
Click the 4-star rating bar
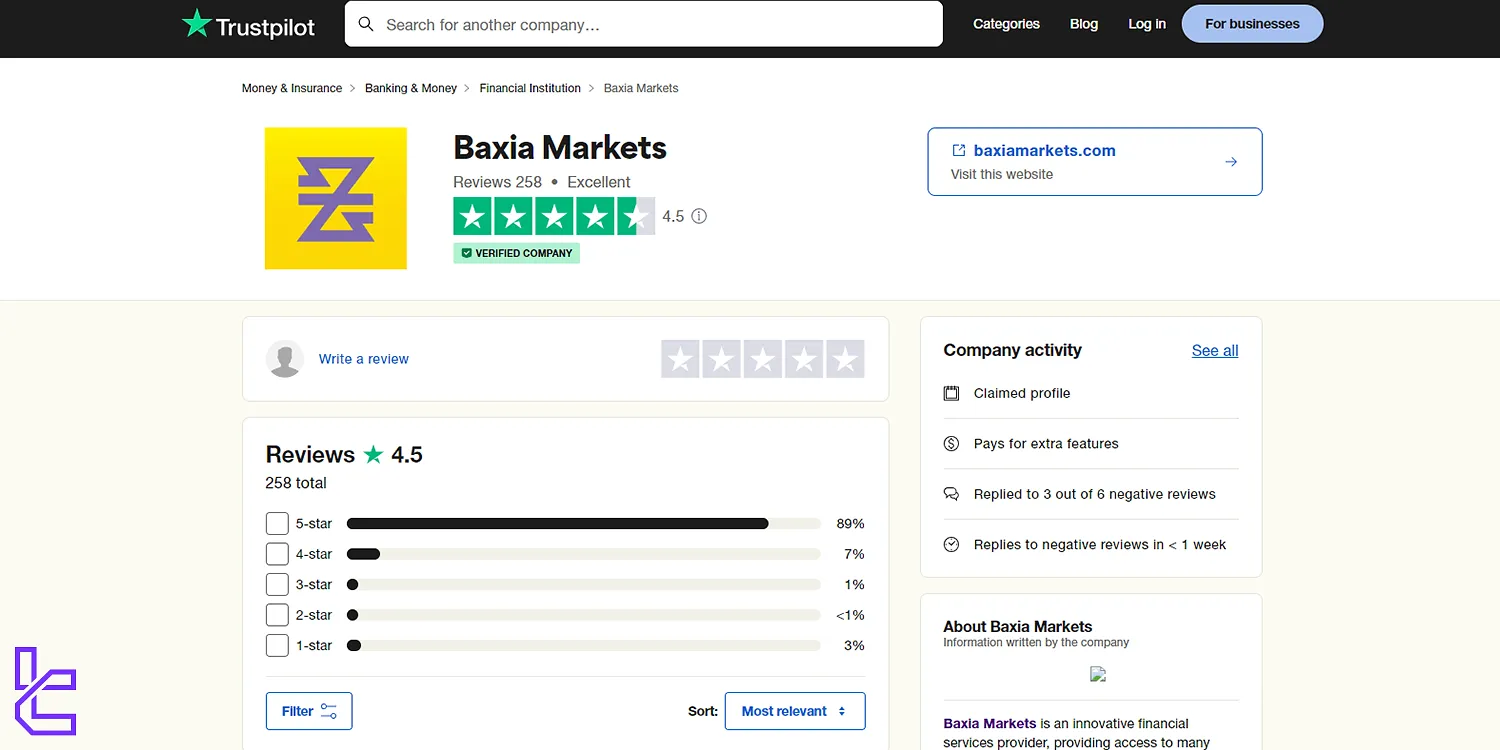(x=584, y=554)
